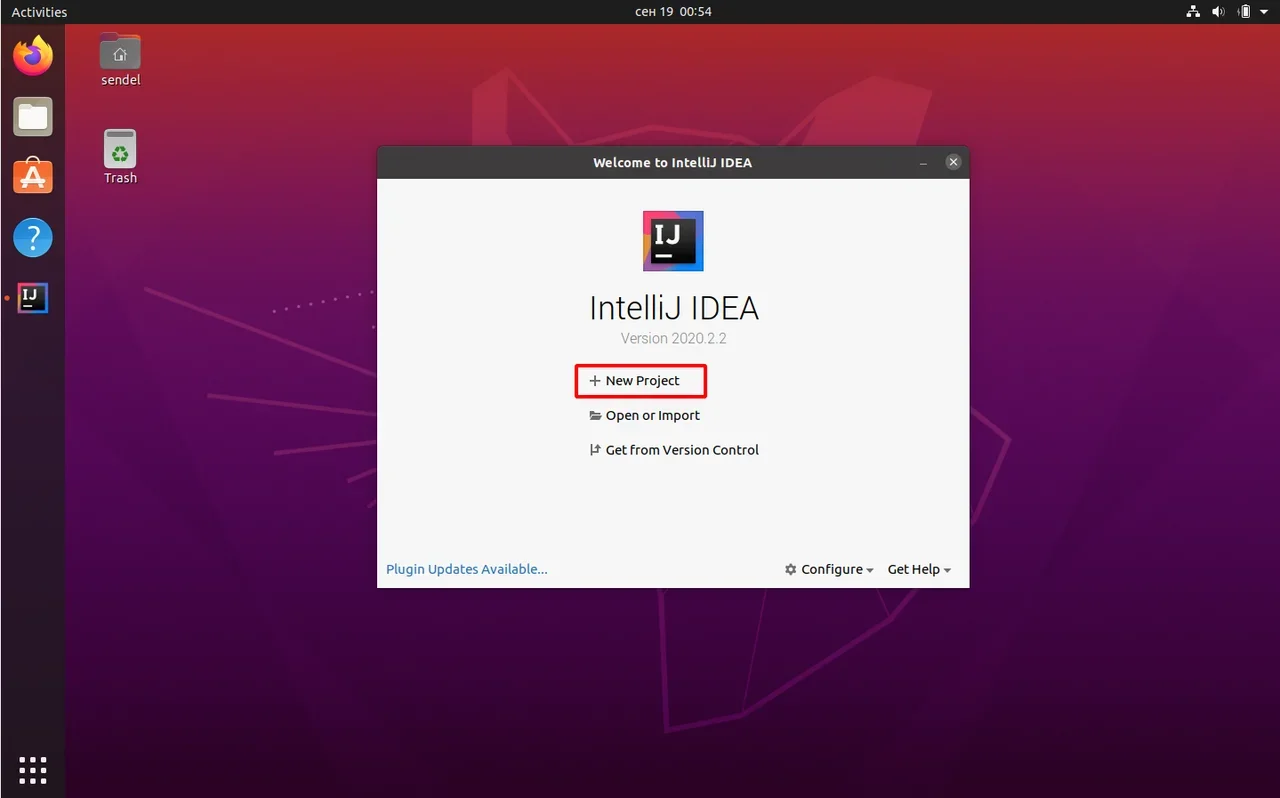Click Open or Import
Image resolution: width=1280 pixels, height=798 pixels.
pos(651,416)
